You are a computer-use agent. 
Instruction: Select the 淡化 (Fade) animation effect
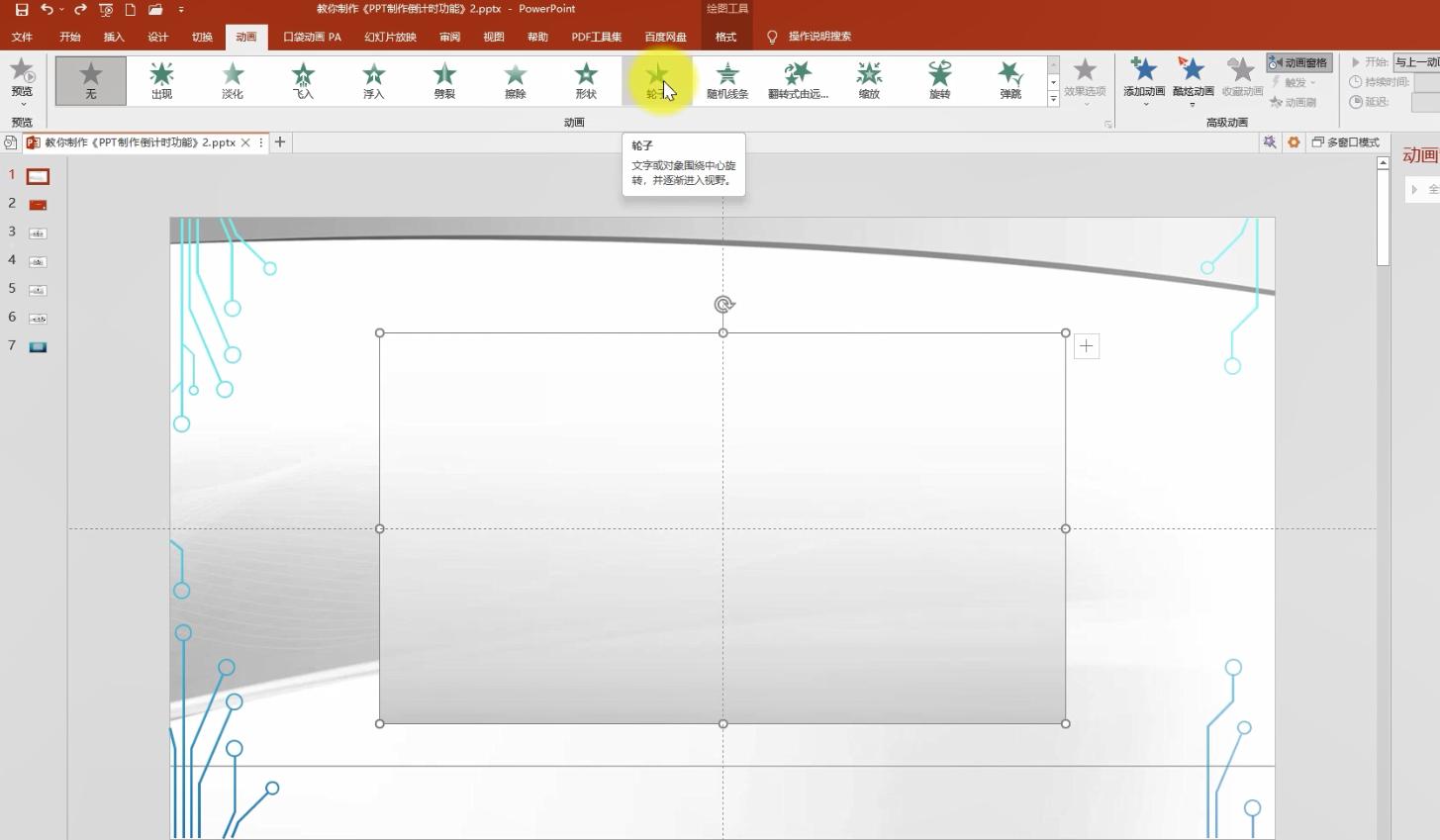point(233,80)
